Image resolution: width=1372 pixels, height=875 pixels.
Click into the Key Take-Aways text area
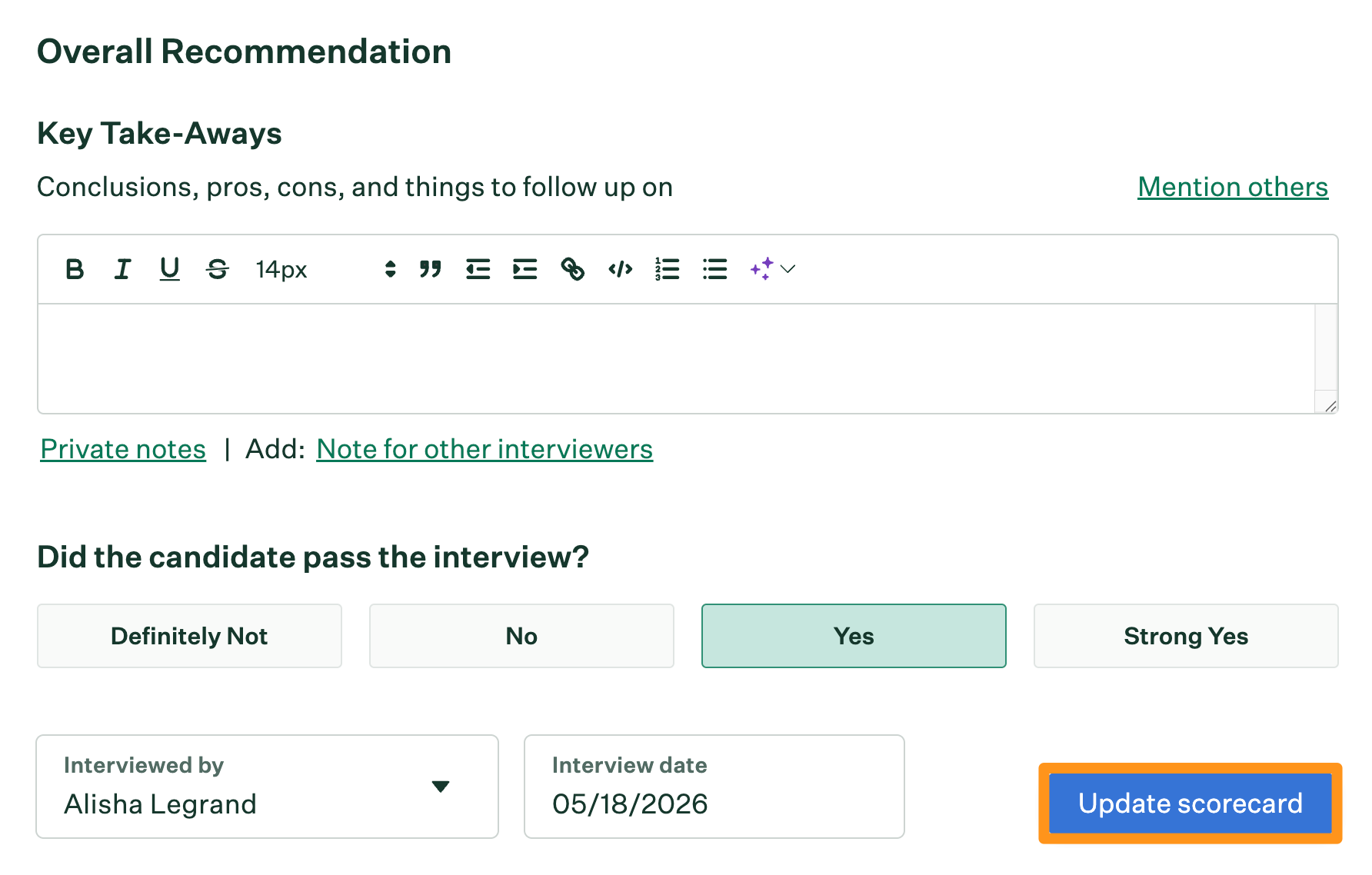tap(677, 358)
